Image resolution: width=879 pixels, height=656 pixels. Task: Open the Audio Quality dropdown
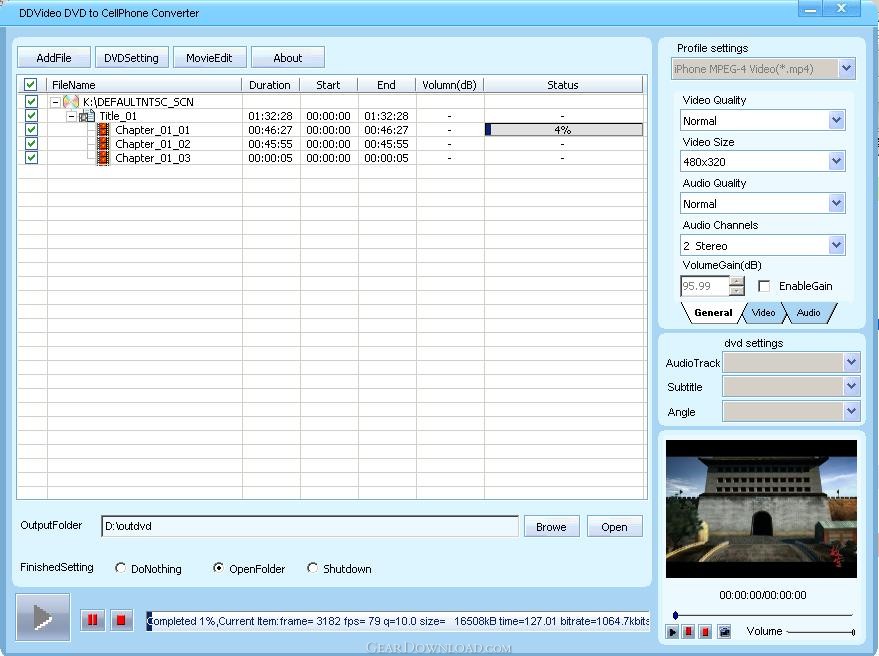pyautogui.click(x=836, y=203)
